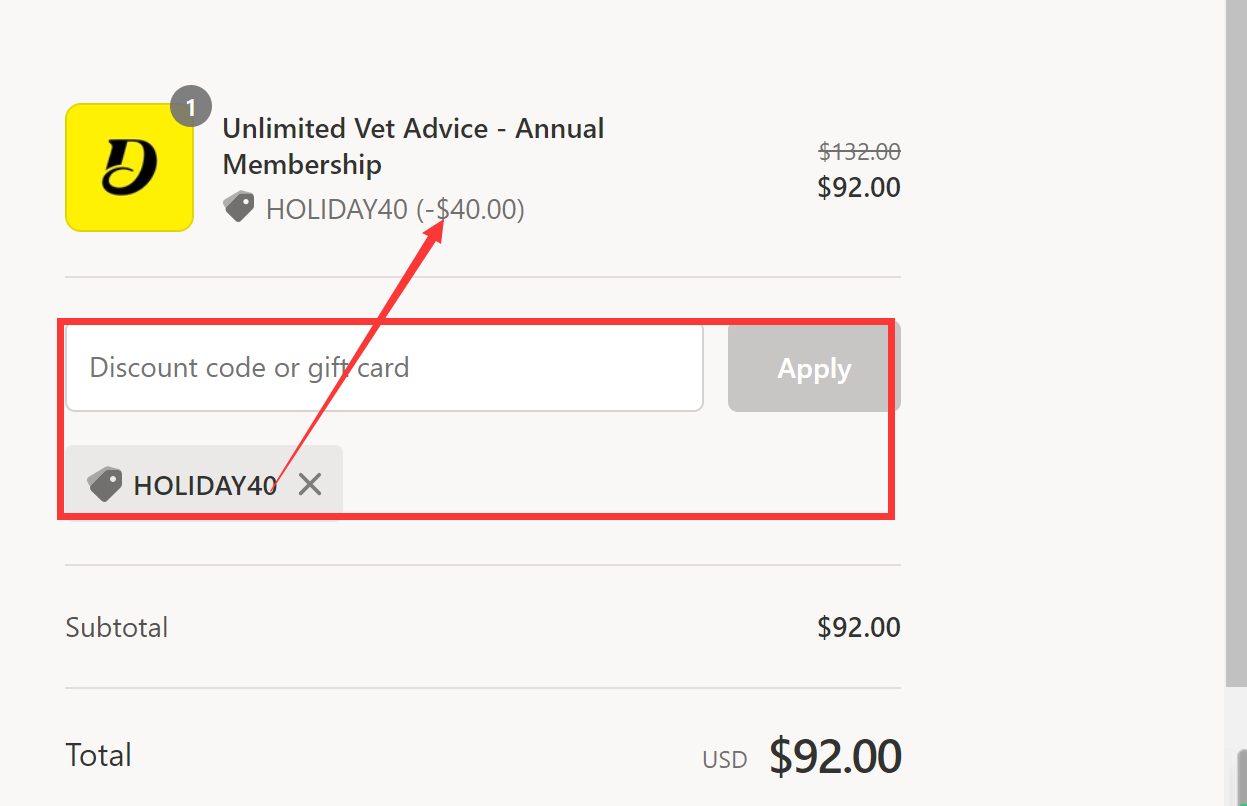
Task: Click the Subtotal $92.00 value
Action: click(859, 627)
